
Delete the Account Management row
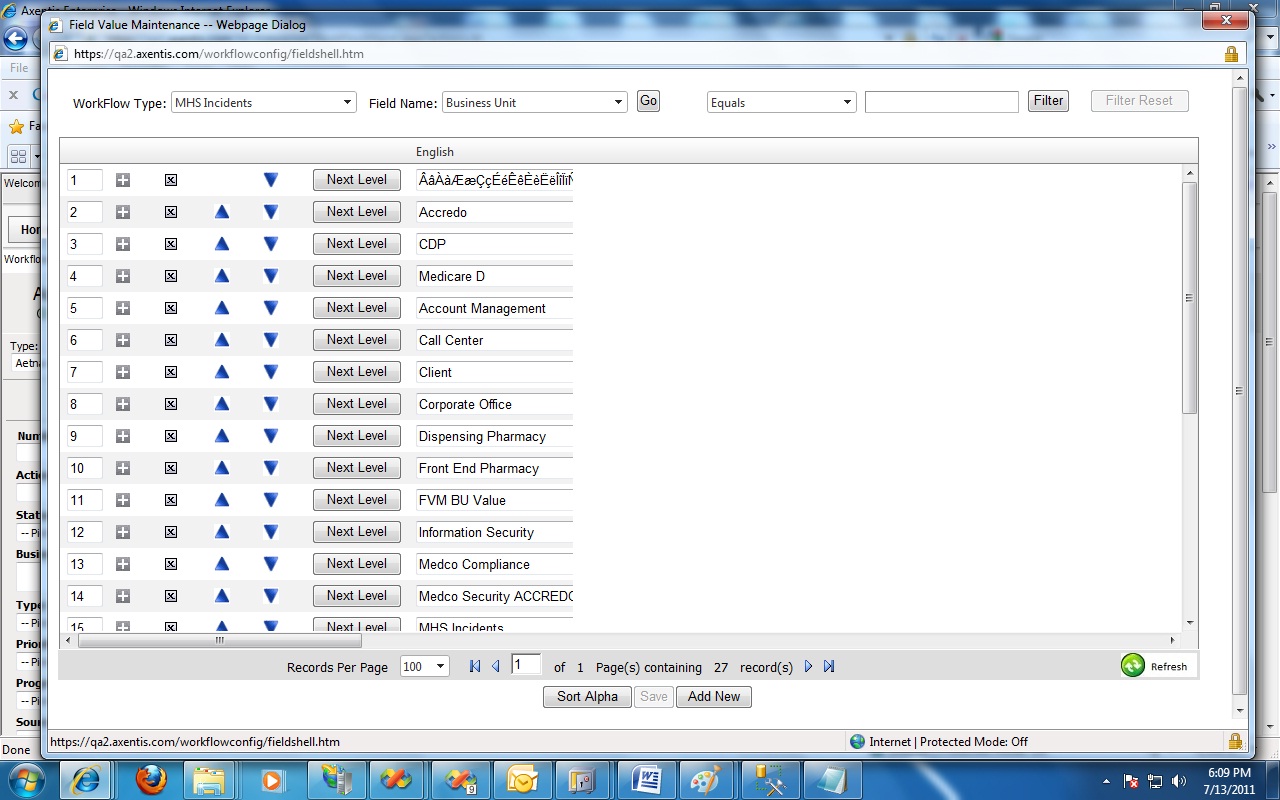pyautogui.click(x=171, y=308)
